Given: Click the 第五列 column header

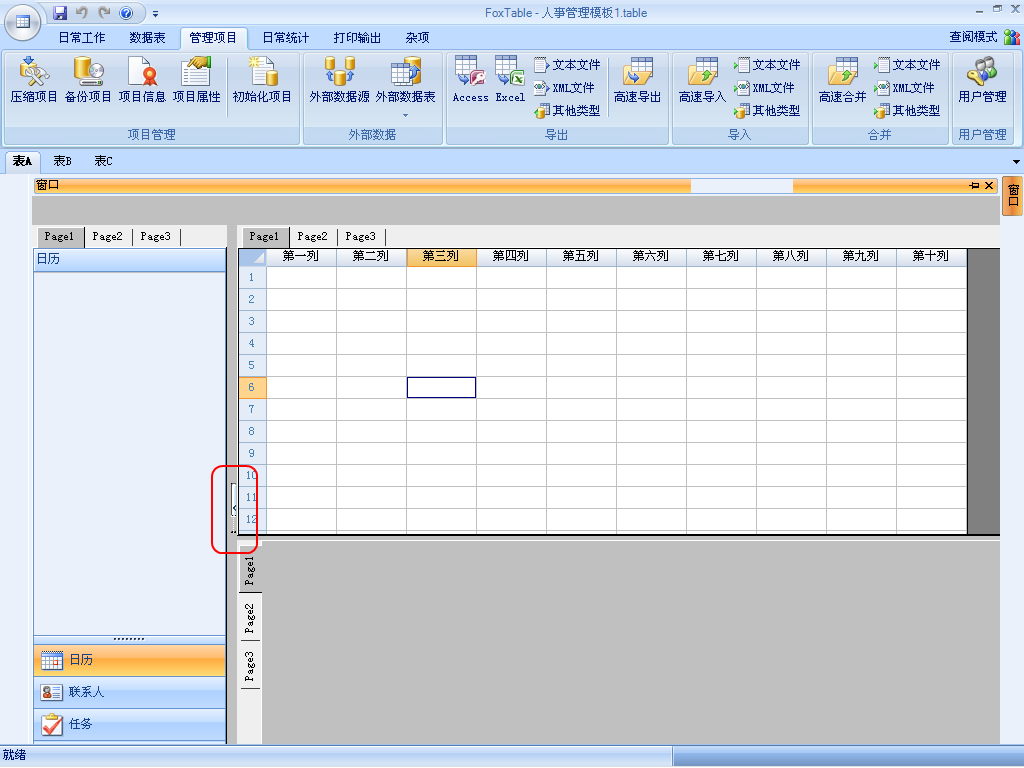Looking at the screenshot, I should tap(581, 257).
